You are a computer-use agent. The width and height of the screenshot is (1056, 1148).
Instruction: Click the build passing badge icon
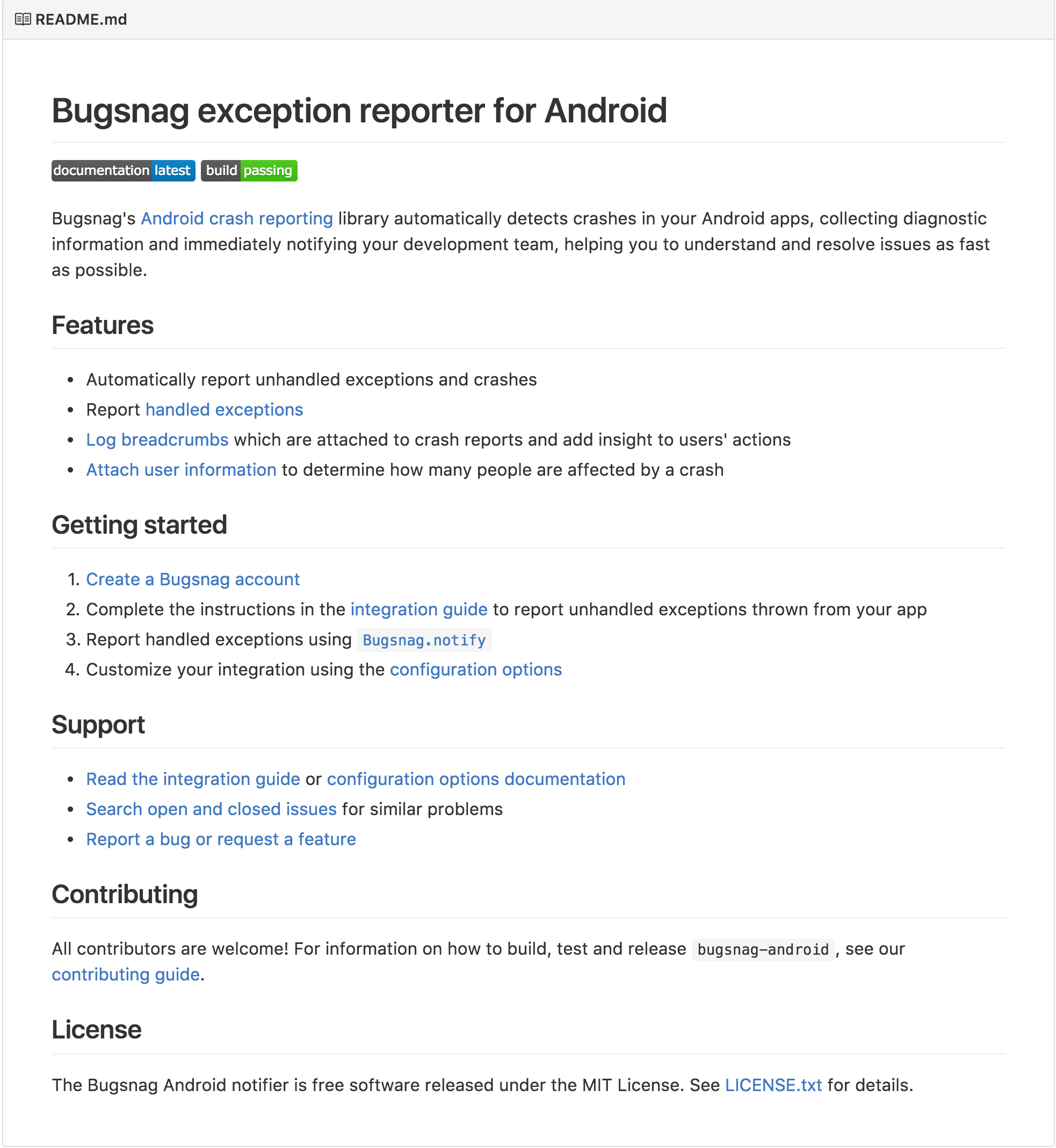(249, 170)
